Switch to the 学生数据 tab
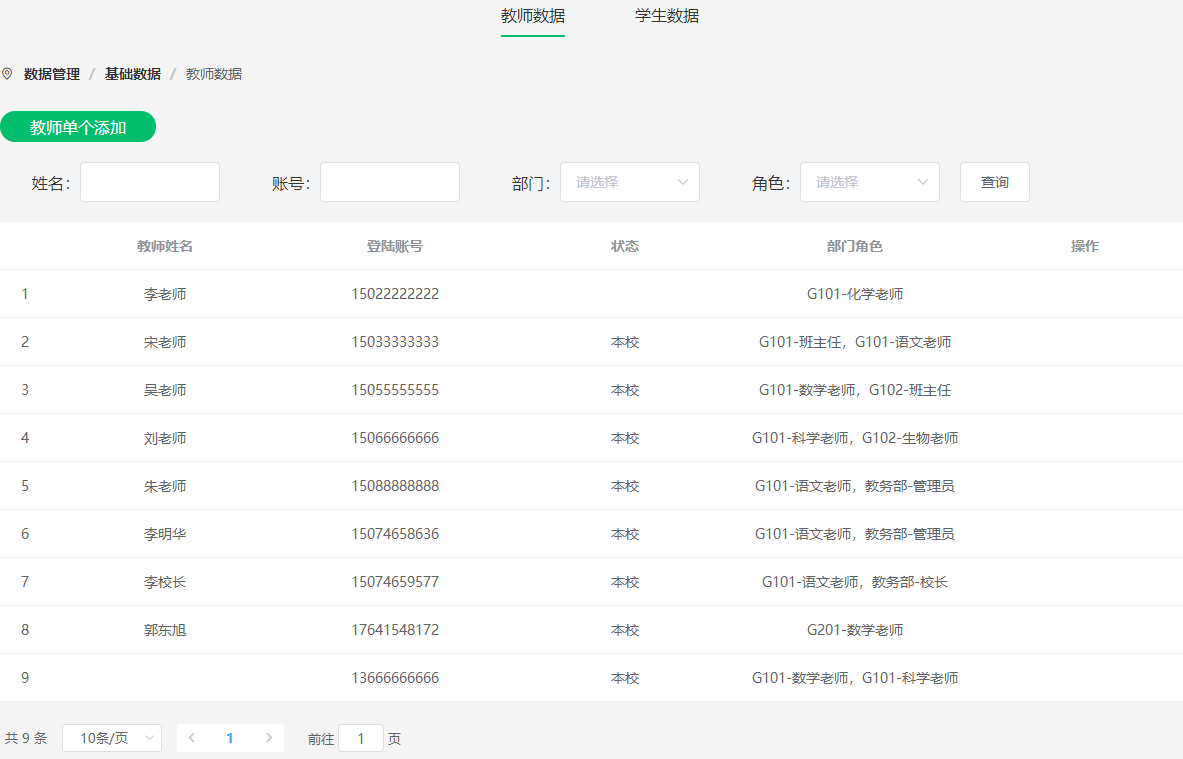The width and height of the screenshot is (1183, 759). click(667, 16)
